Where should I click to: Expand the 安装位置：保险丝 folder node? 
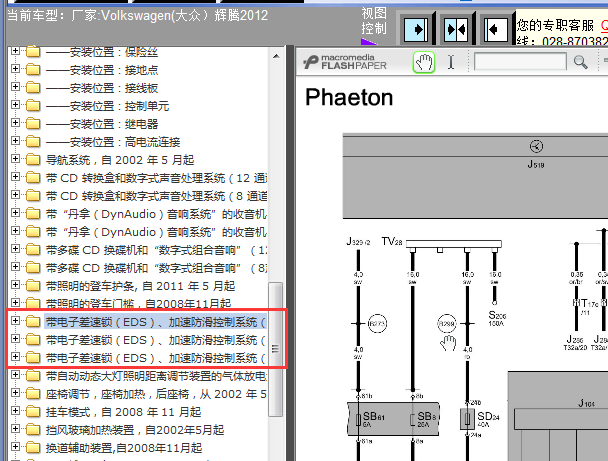[x=15, y=51]
